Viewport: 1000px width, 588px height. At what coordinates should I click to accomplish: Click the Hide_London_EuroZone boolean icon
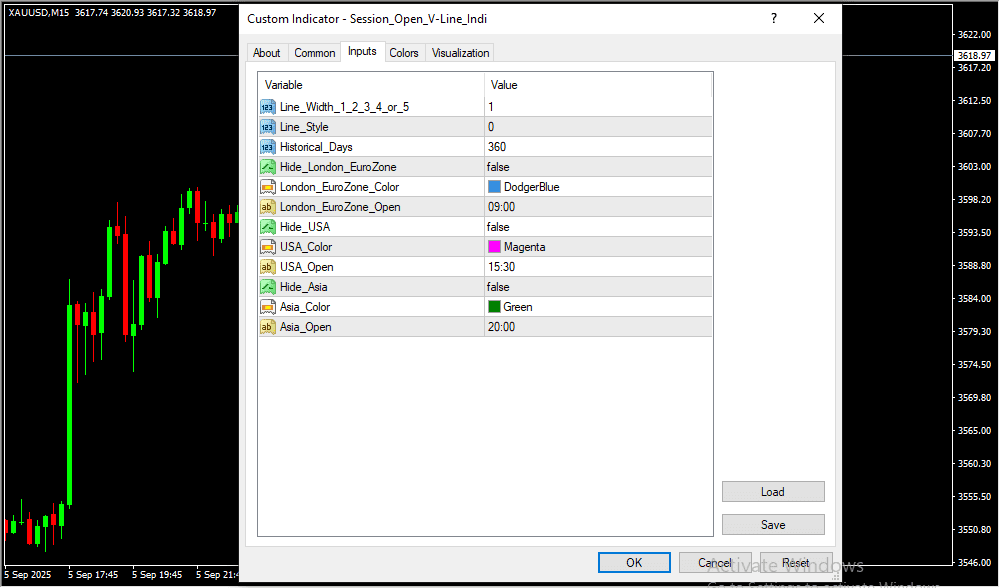tap(268, 167)
